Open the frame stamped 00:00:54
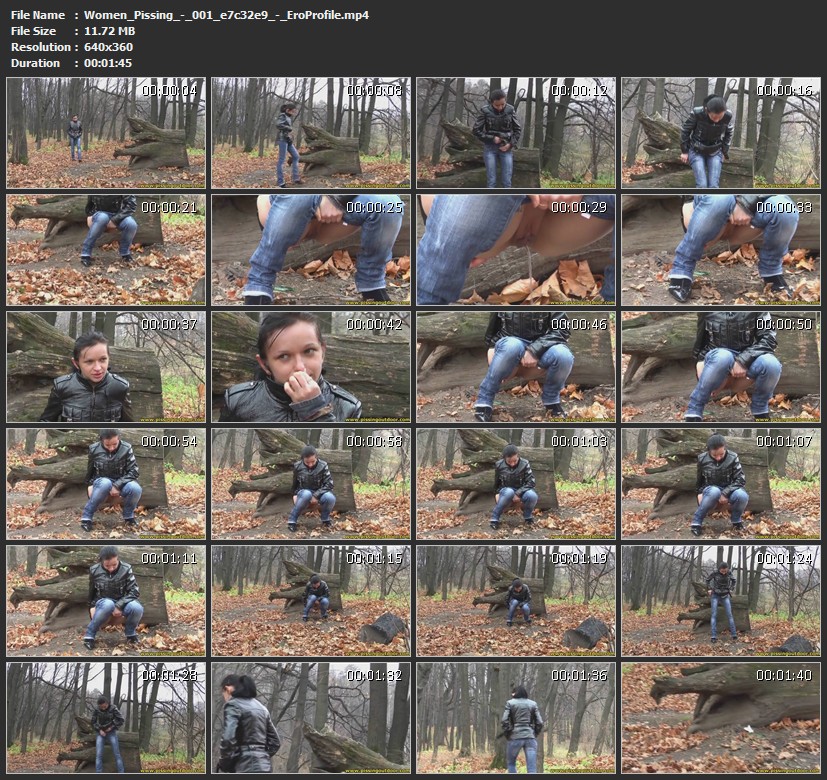The image size is (827, 780). pyautogui.click(x=106, y=484)
